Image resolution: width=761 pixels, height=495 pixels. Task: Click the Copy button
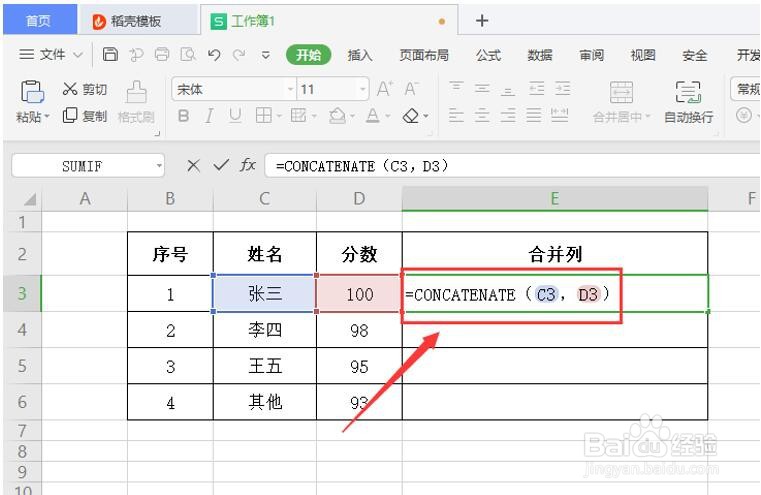tap(84, 116)
